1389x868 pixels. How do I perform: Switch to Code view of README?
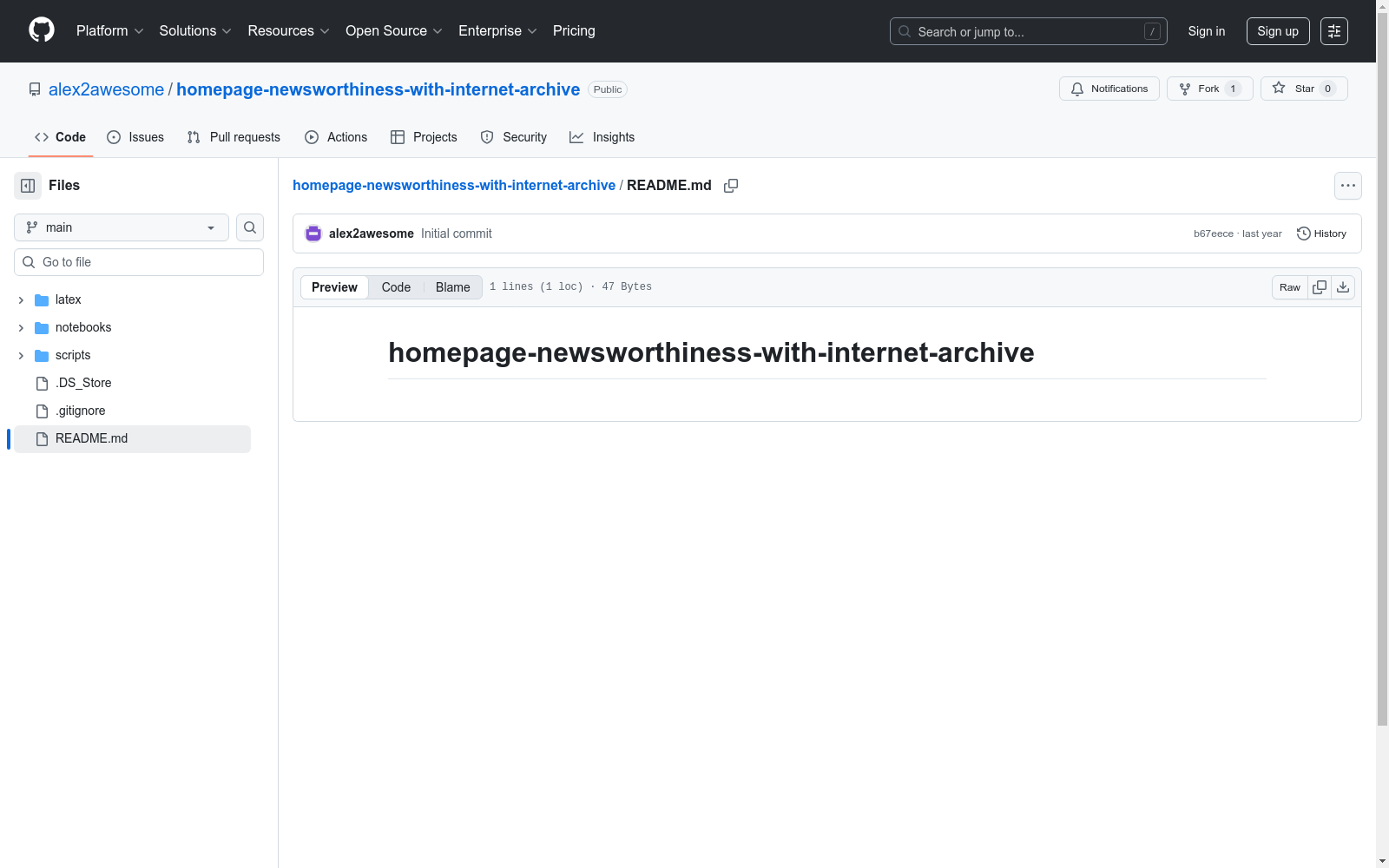tap(396, 287)
